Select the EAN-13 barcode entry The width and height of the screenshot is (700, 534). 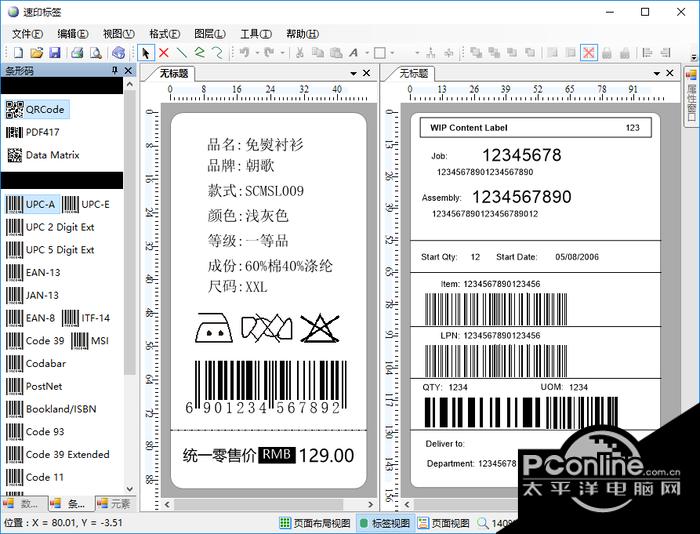(34, 272)
